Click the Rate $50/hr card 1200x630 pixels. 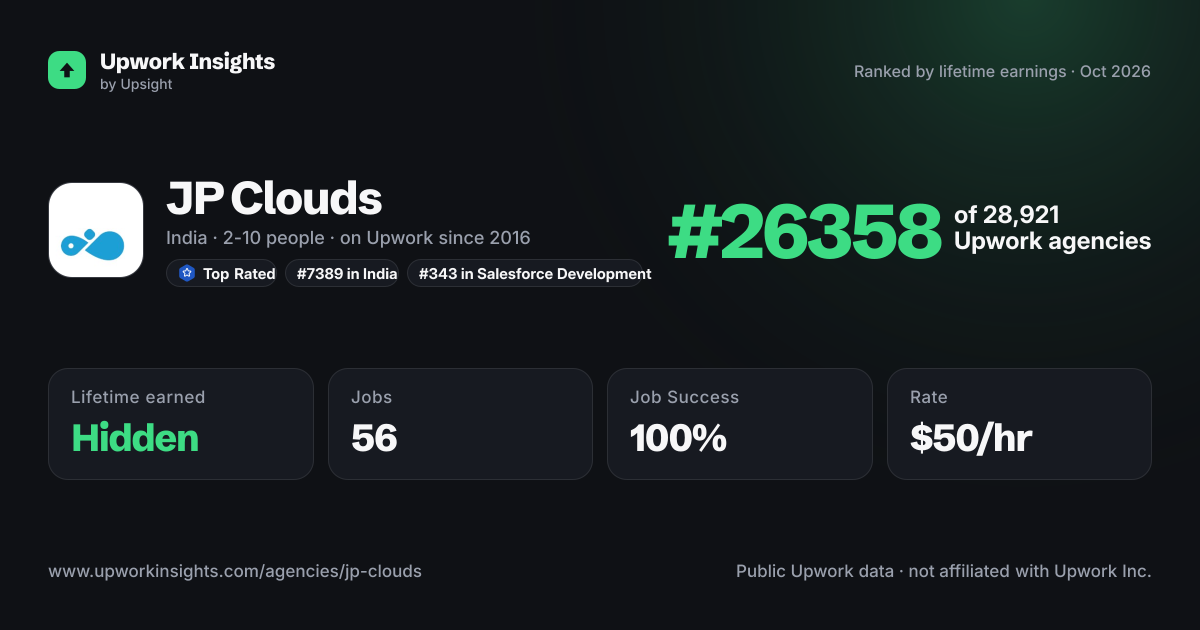(x=1019, y=424)
